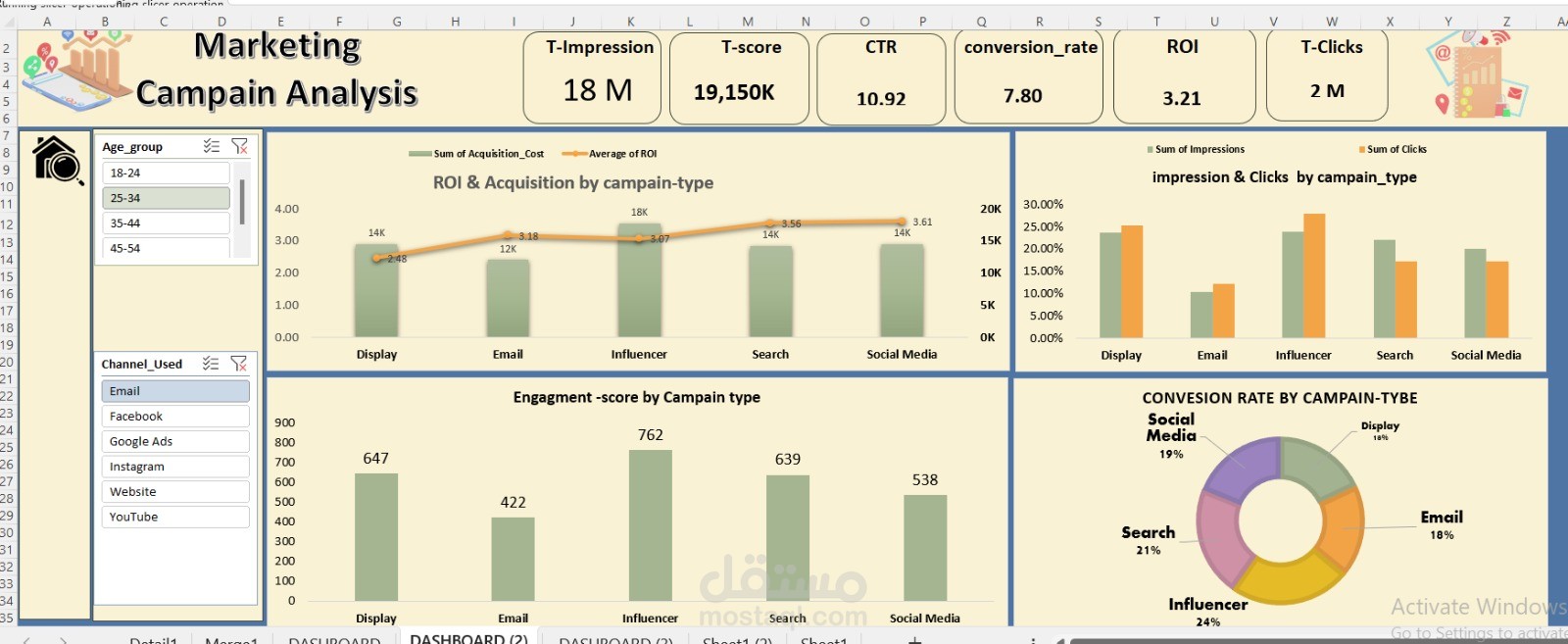Click the Average of ROI legend marker
This screenshot has height=644, width=1568.
tap(574, 154)
